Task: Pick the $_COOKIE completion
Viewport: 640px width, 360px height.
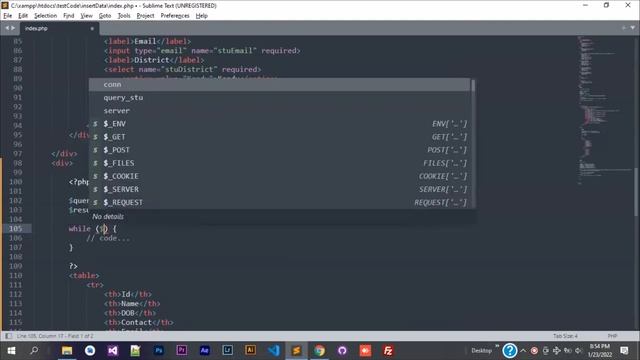Action: [x=280, y=176]
